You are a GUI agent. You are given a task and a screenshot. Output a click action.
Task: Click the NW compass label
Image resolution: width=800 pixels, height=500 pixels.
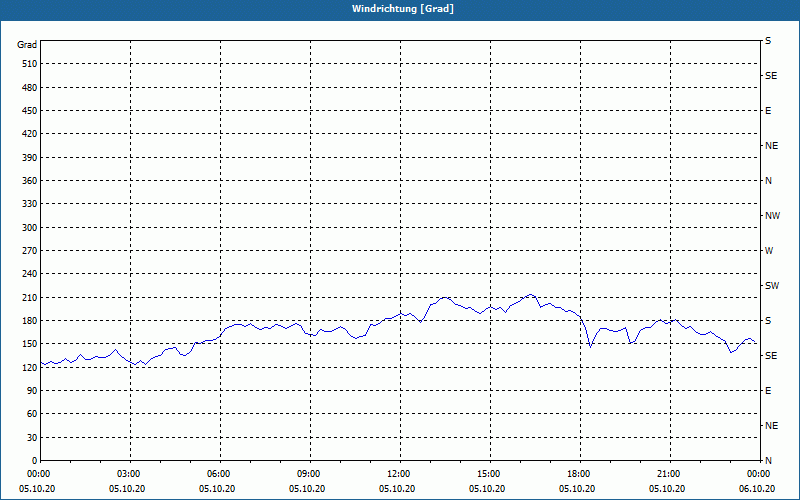coord(772,216)
